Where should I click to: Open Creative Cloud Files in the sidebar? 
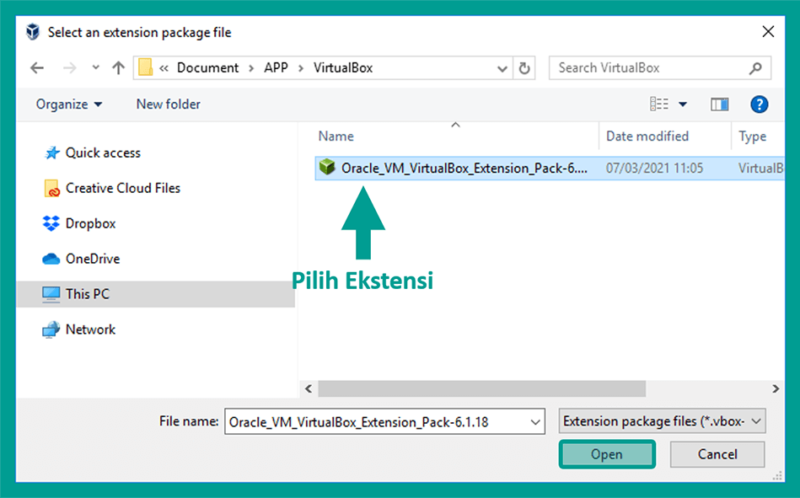click(112, 188)
